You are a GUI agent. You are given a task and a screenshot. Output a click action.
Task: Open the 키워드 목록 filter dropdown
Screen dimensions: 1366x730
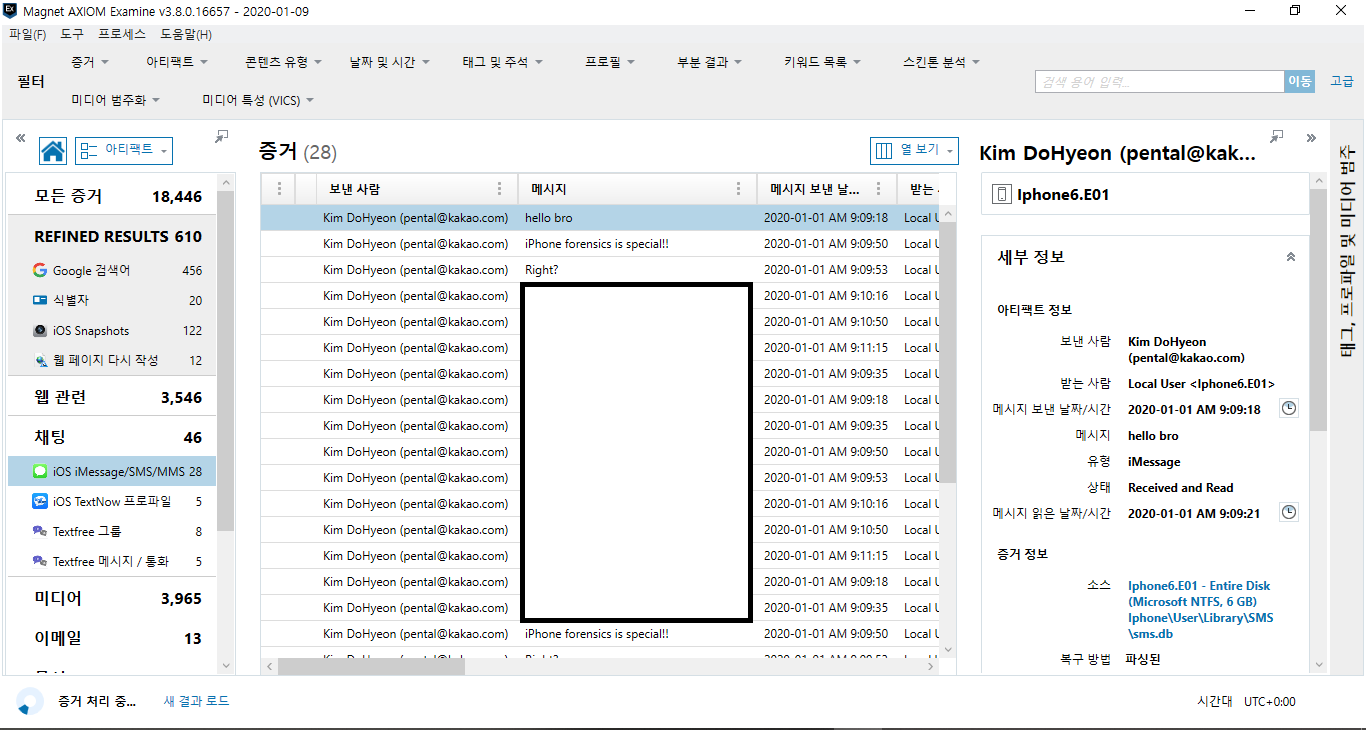click(823, 62)
